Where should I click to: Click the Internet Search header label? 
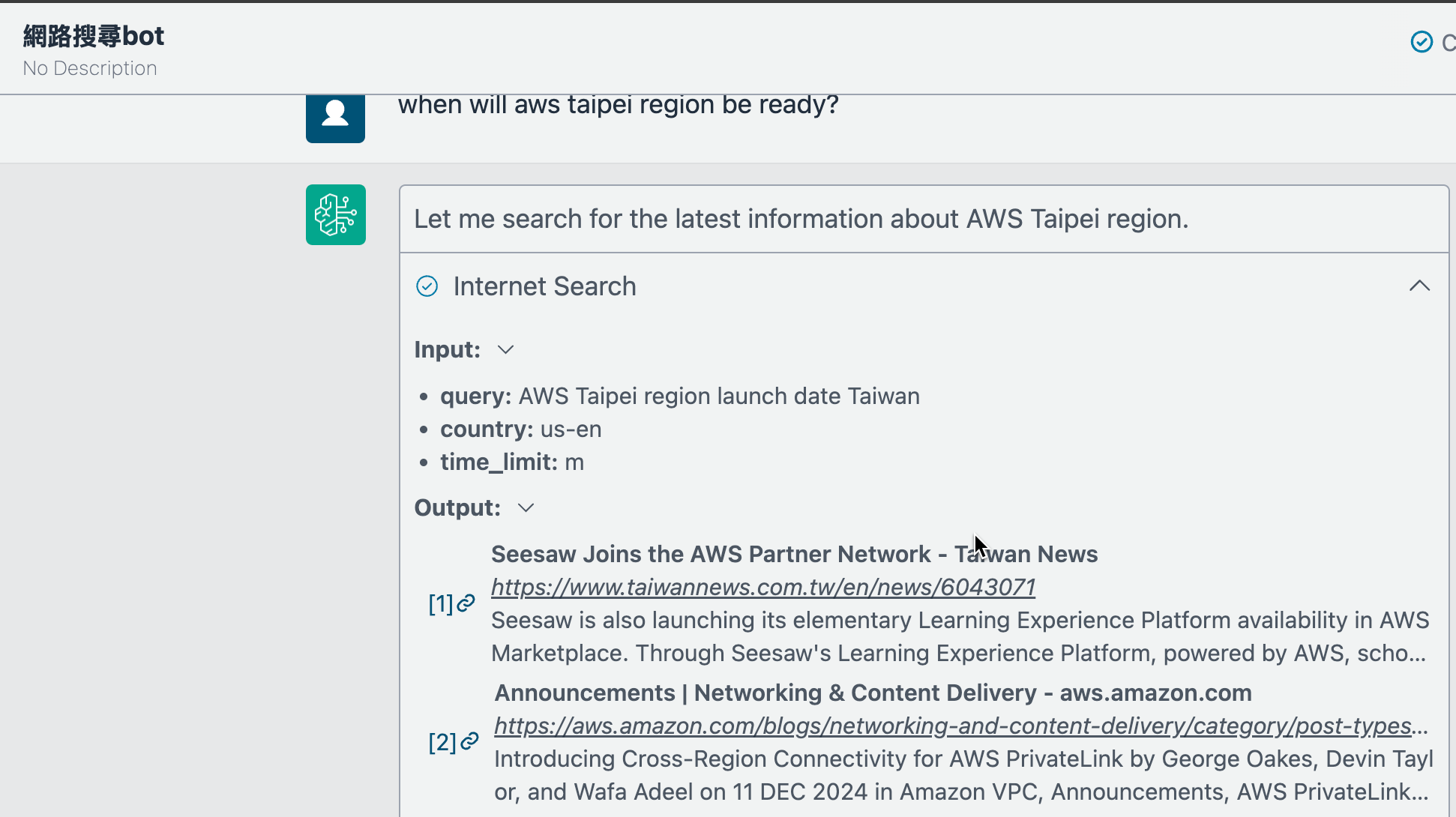[544, 286]
